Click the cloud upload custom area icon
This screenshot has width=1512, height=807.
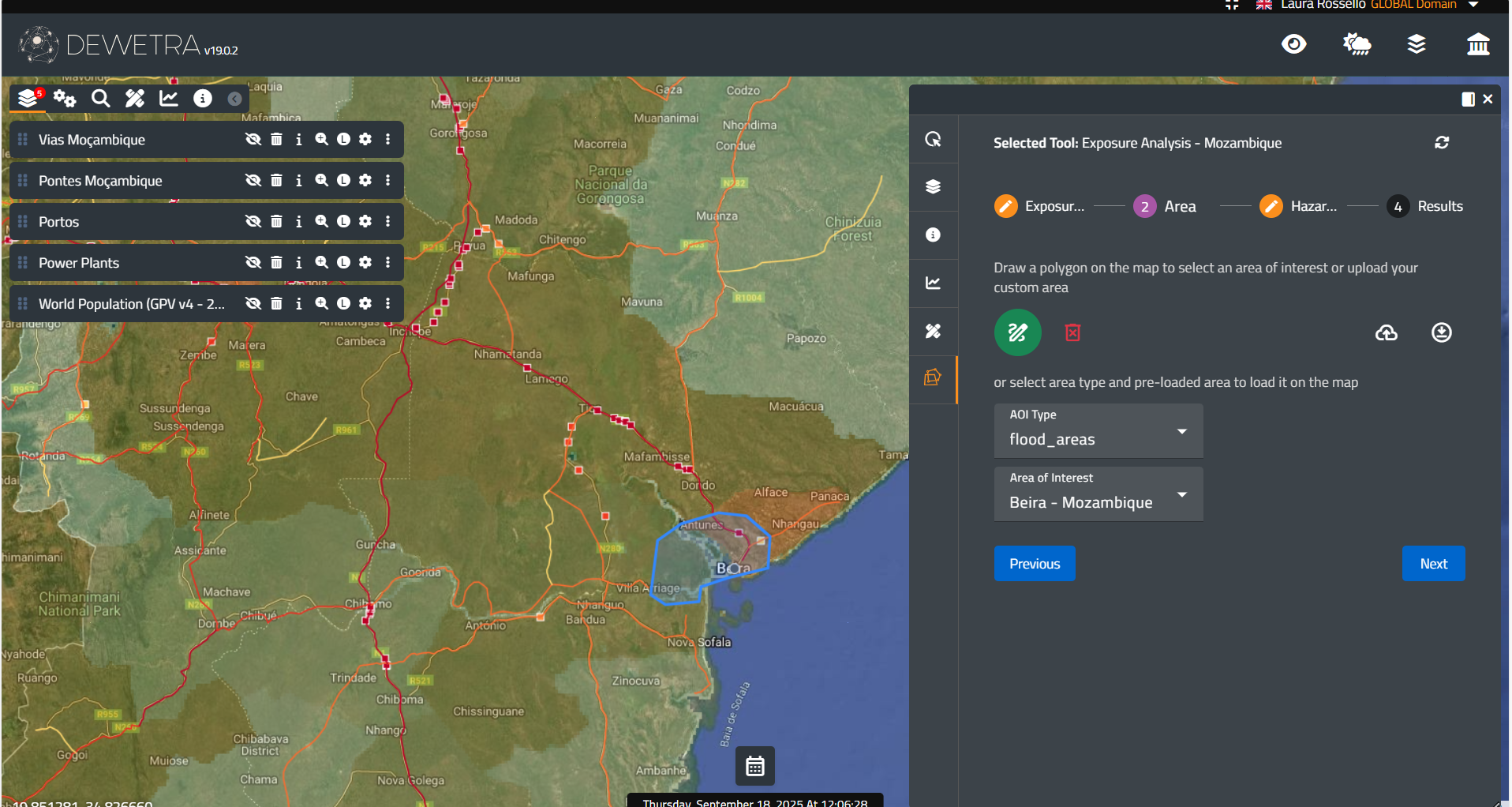pos(1386,332)
